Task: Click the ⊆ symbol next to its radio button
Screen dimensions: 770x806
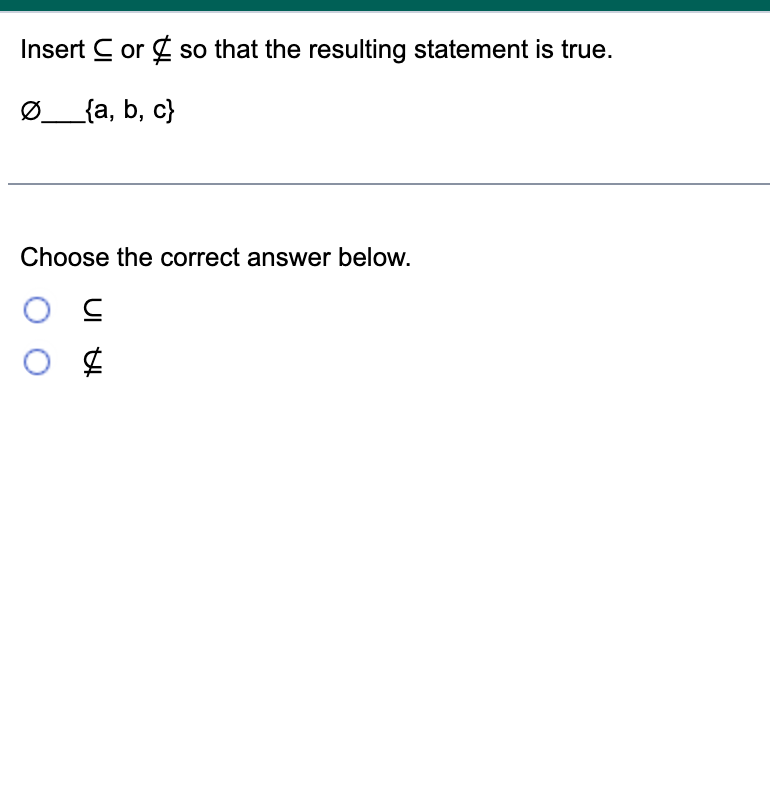Action: coord(92,310)
